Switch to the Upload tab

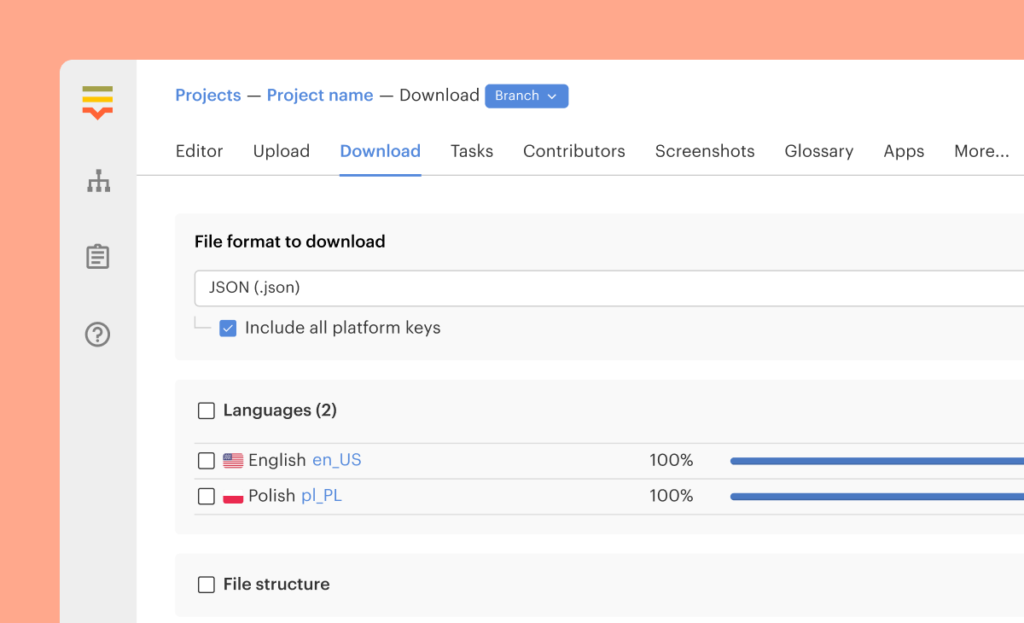click(x=281, y=152)
